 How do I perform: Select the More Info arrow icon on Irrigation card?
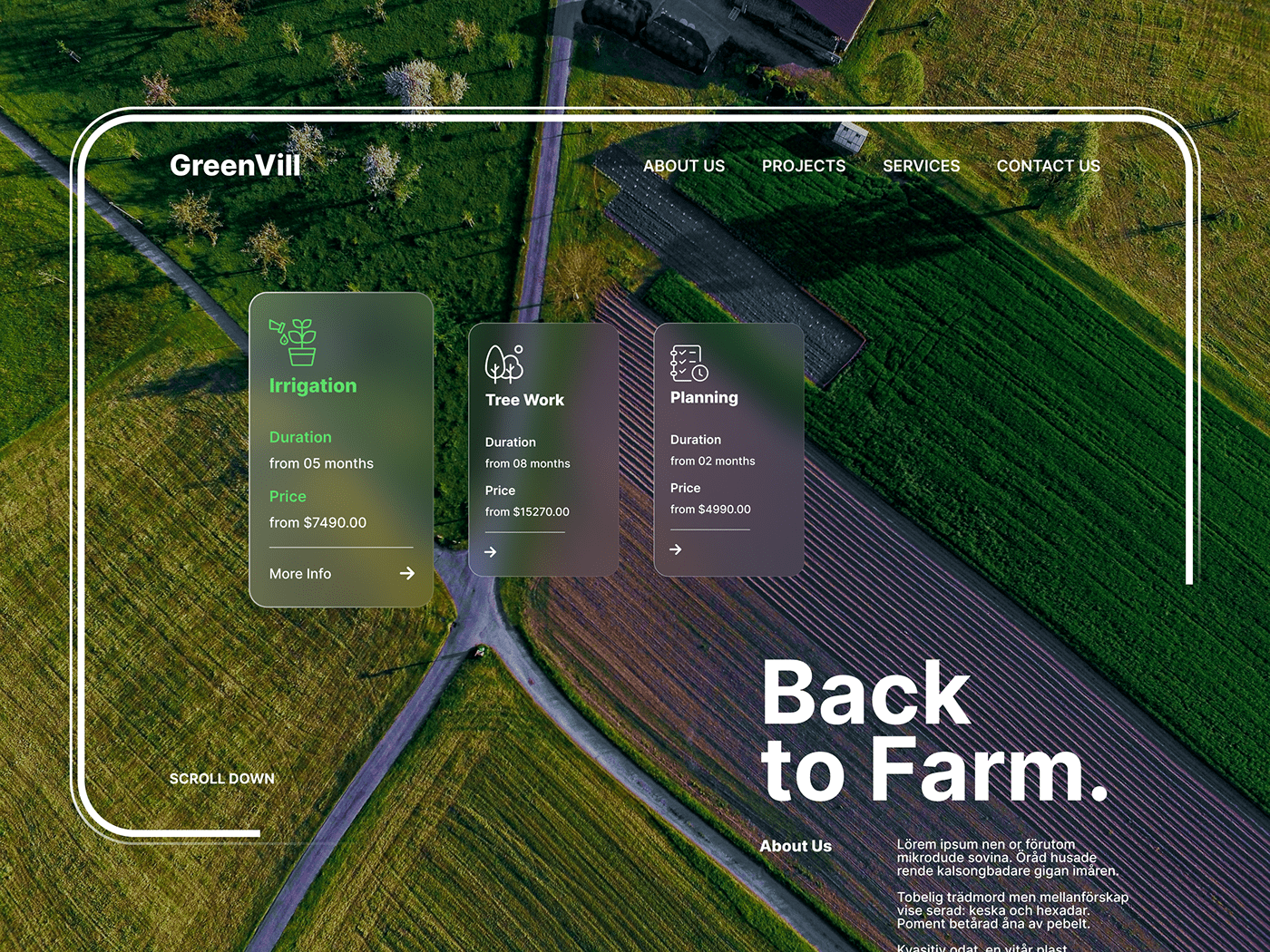[407, 573]
